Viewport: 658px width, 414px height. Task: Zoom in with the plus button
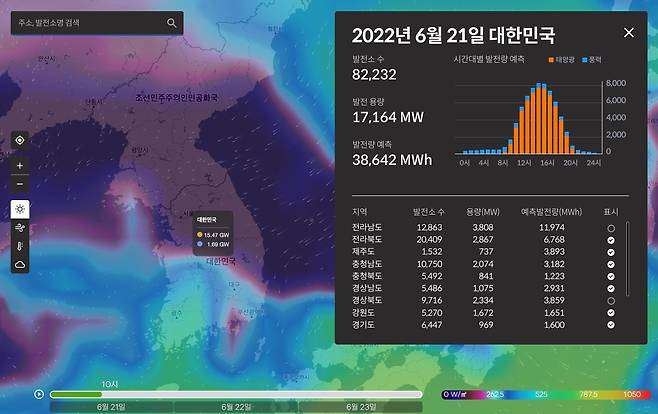click(20, 166)
